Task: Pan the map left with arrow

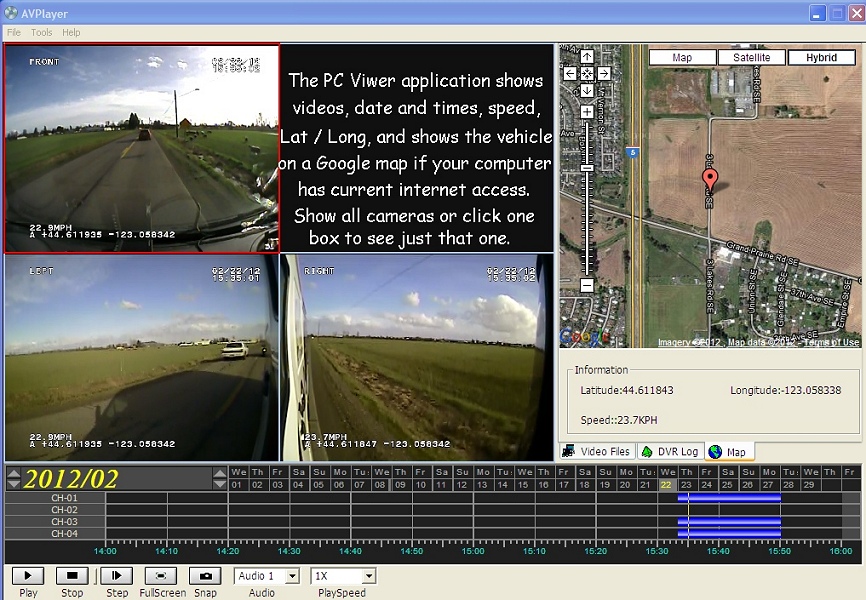Action: [570, 73]
